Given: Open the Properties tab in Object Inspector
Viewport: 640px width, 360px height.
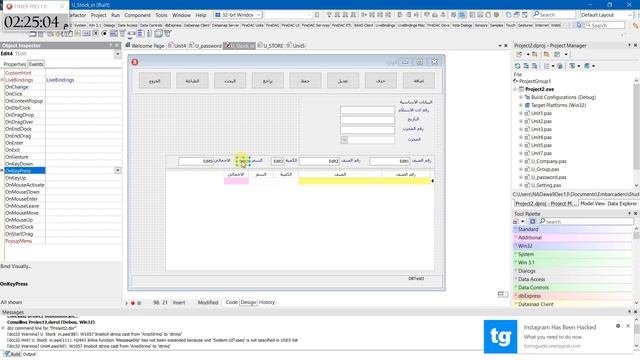Looking at the screenshot, I should pos(15,64).
